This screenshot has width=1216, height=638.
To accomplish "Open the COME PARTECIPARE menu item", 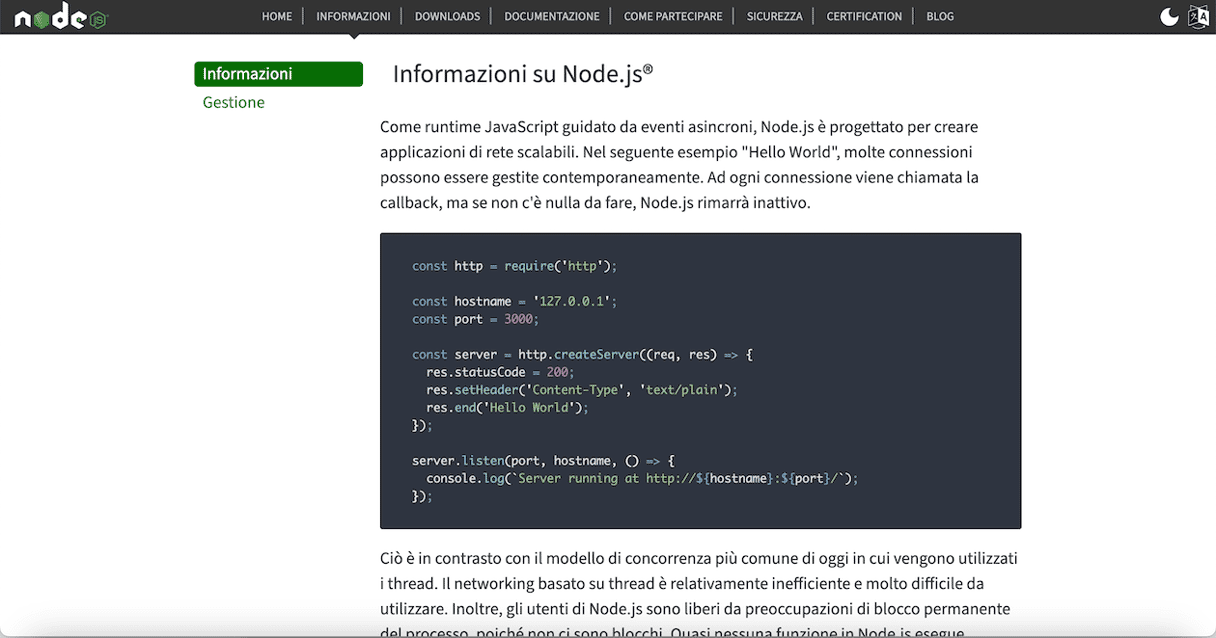I will pos(673,16).
